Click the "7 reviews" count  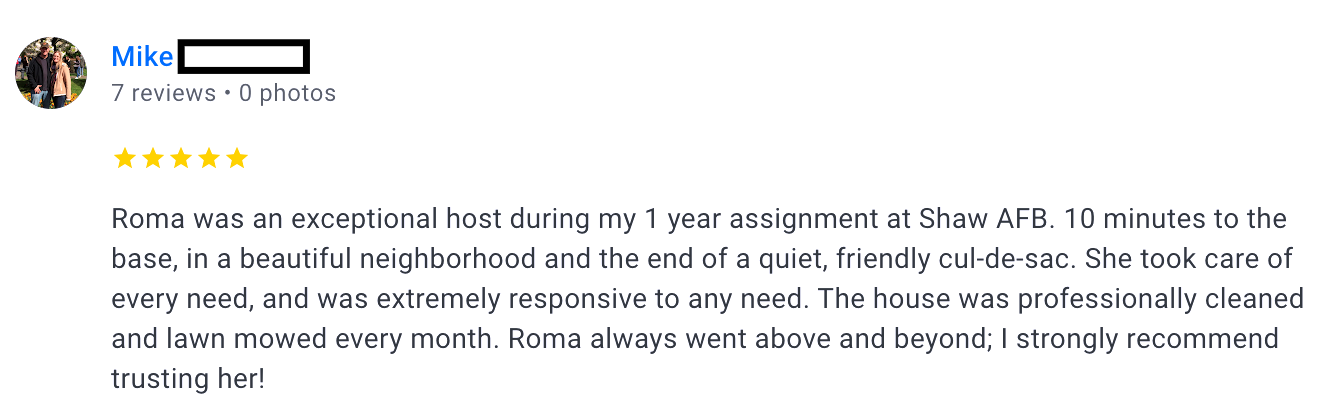tap(163, 93)
